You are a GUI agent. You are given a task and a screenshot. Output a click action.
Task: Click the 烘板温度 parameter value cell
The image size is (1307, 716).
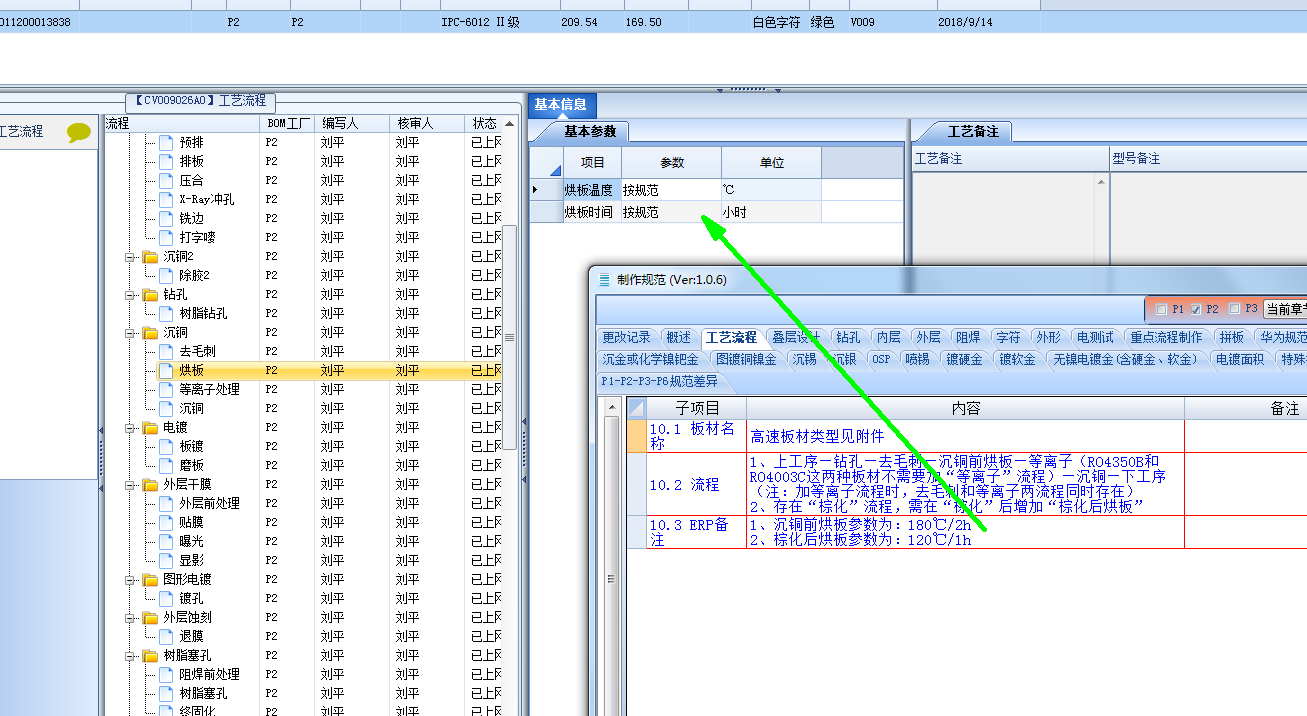coord(671,190)
